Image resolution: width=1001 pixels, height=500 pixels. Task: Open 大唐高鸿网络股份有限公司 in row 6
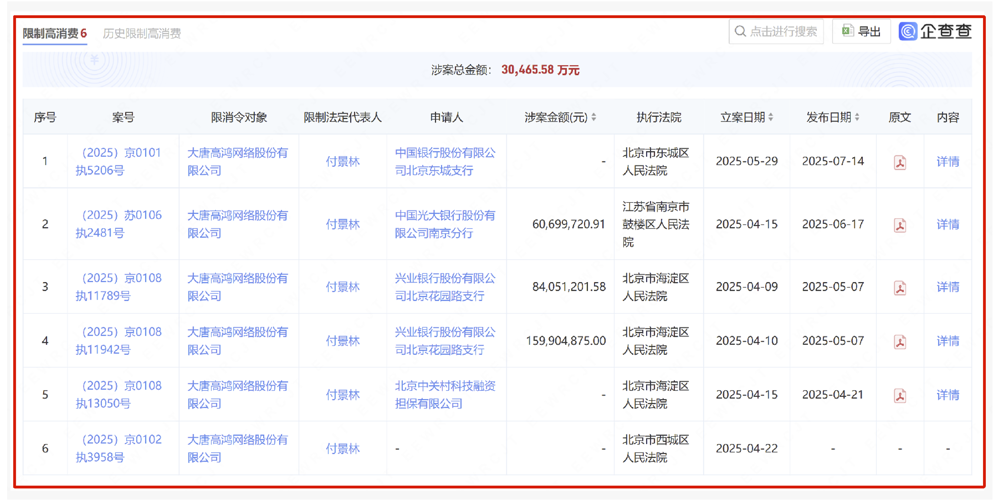click(x=237, y=448)
